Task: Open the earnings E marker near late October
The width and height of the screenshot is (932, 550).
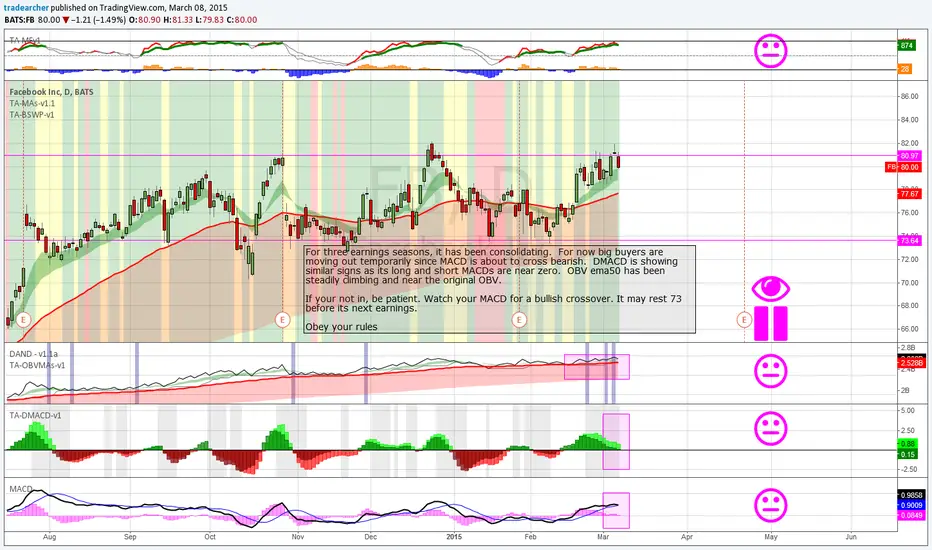Action: [x=282, y=320]
